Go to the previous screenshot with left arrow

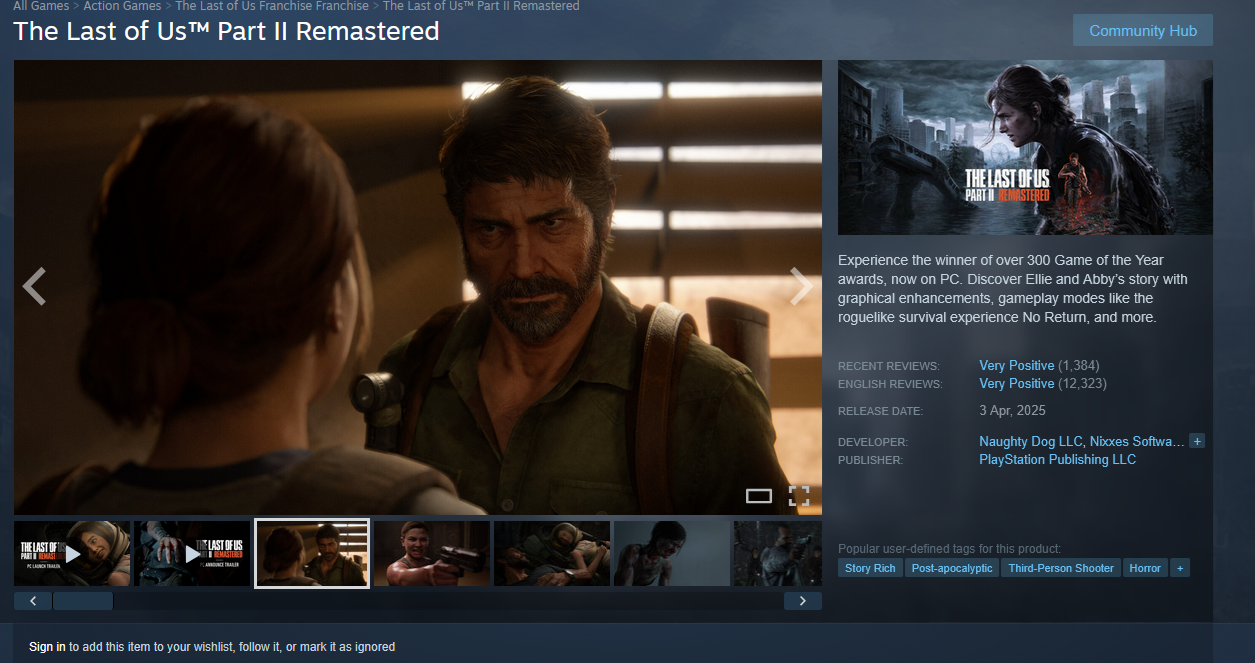[34, 287]
